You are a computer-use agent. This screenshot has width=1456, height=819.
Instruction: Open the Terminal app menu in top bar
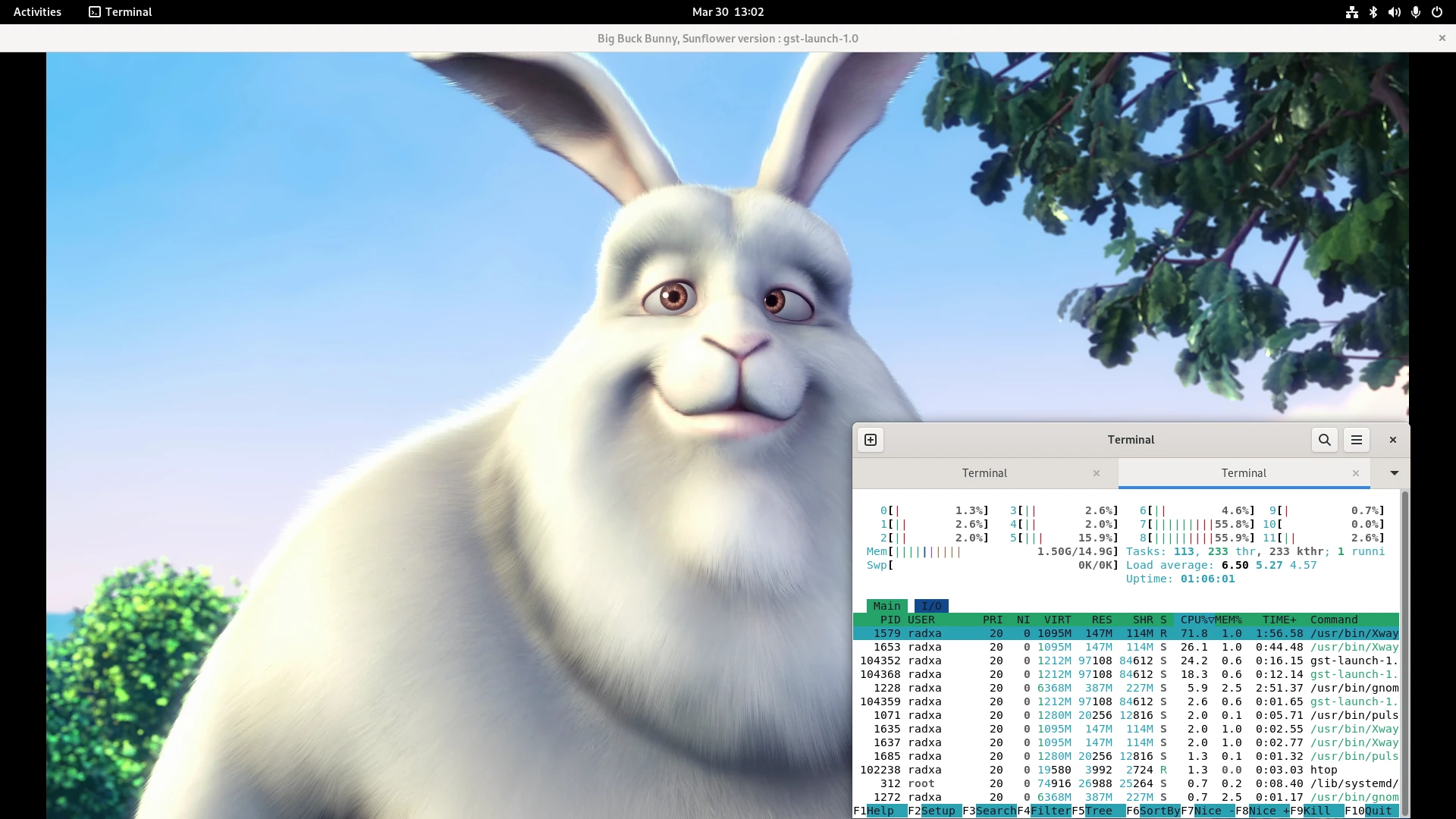(x=121, y=12)
